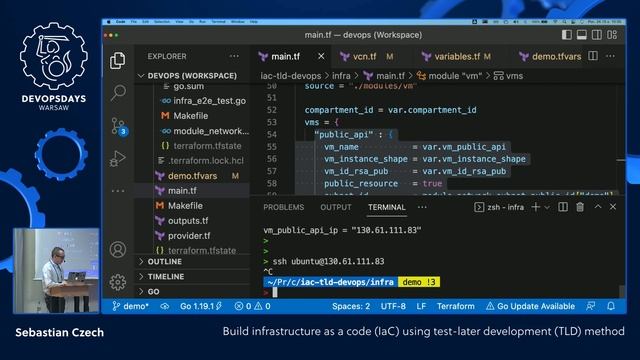Click infra breadcrumb segment
640x360 pixels.
pyautogui.click(x=341, y=76)
